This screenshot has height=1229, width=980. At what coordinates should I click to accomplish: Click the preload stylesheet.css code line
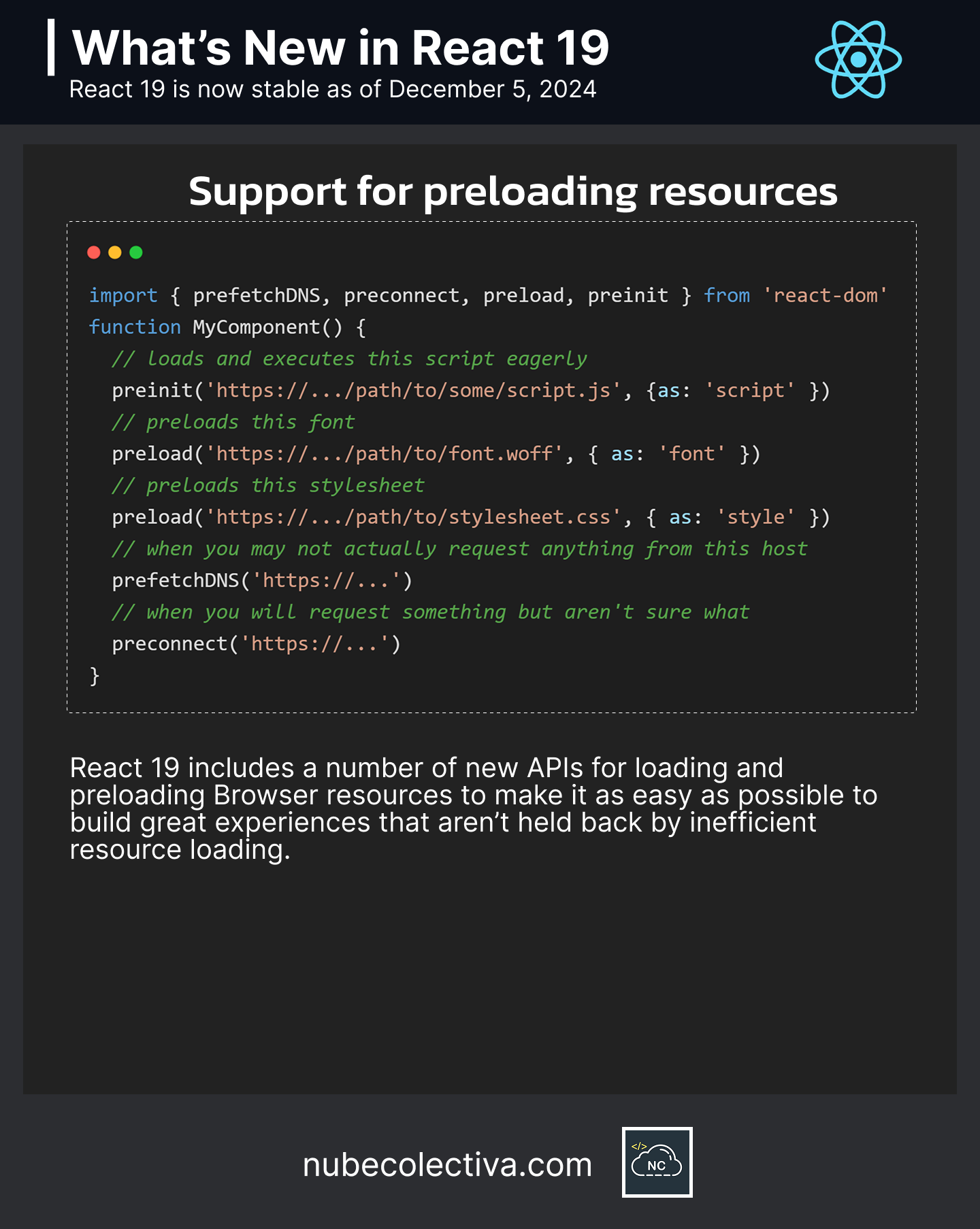(x=471, y=517)
